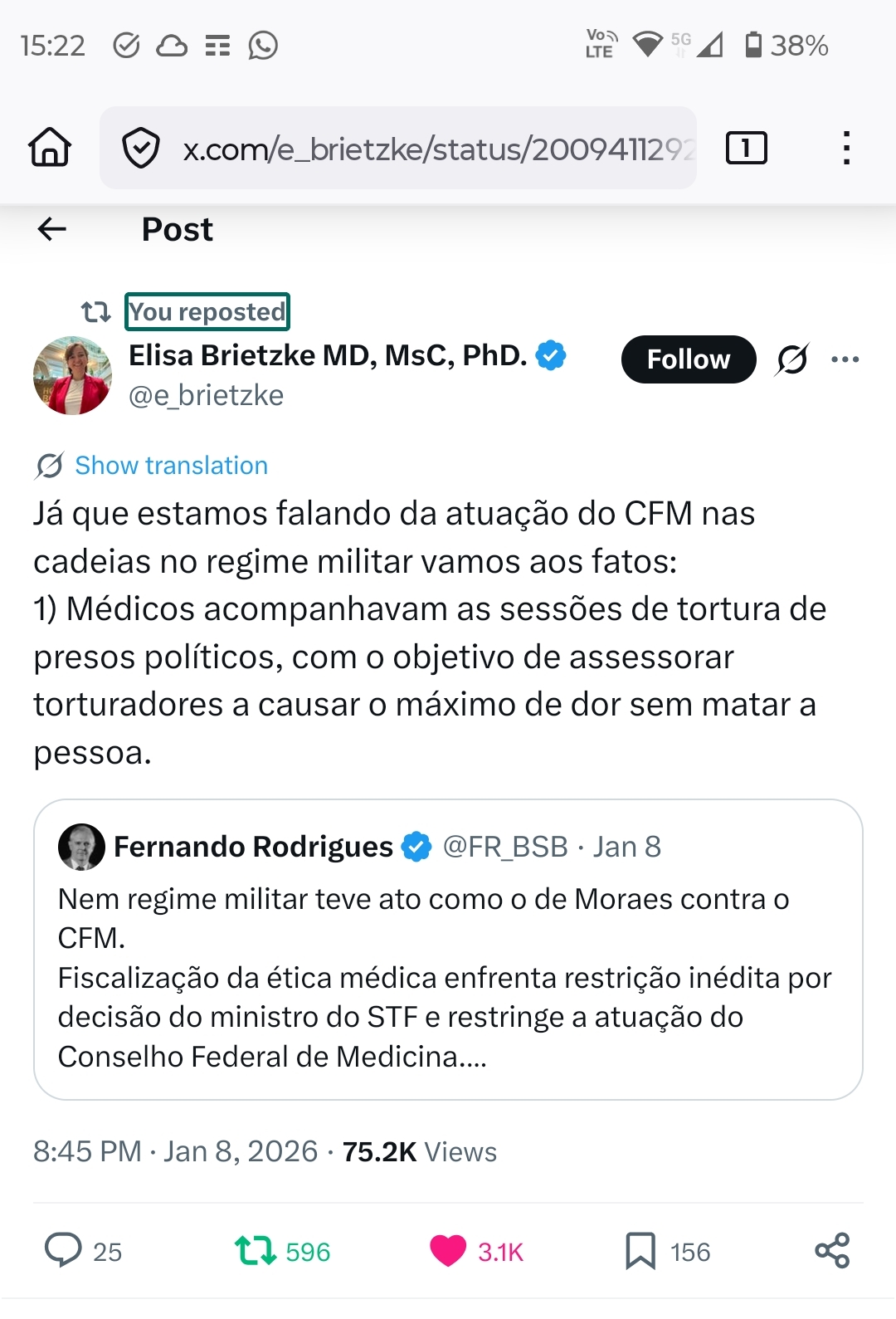
Task: Unlike the post with 3.1K likes
Action: pos(448,1251)
